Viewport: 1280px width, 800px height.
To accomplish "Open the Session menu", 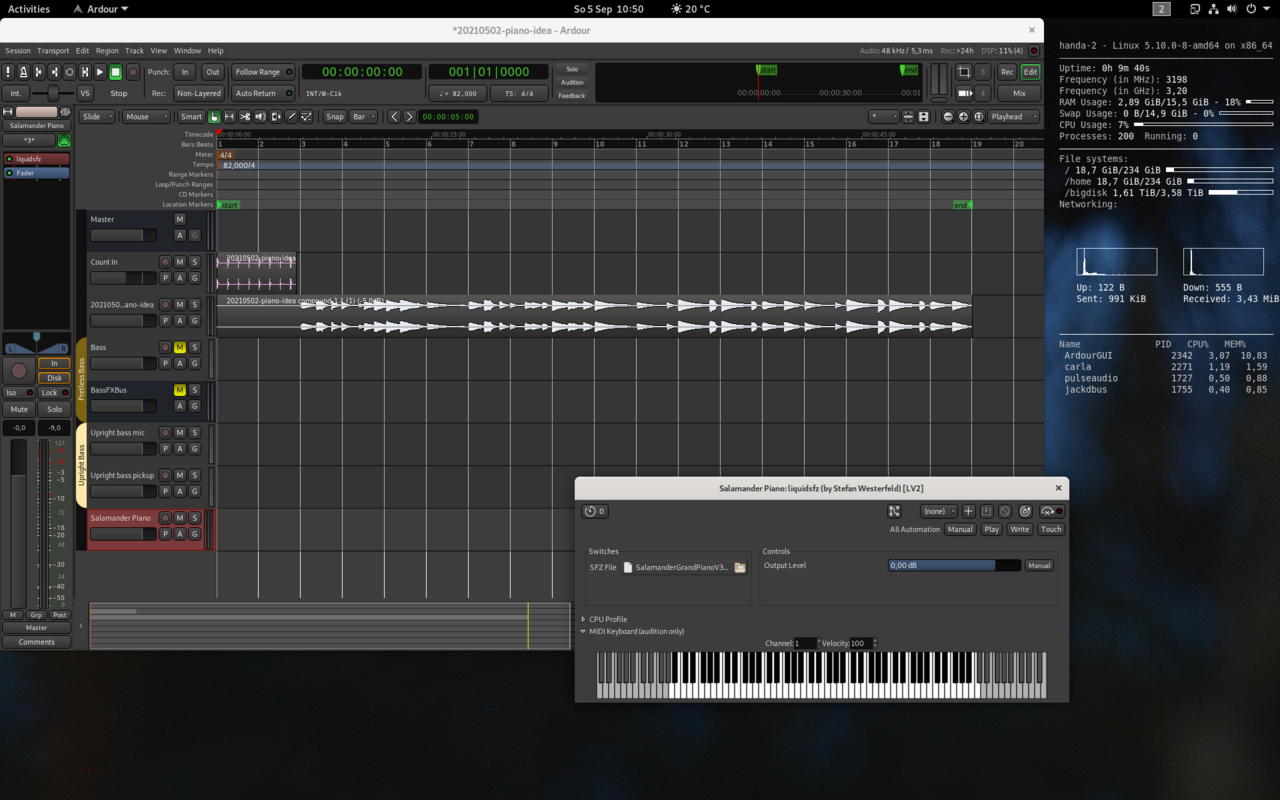I will coord(18,50).
